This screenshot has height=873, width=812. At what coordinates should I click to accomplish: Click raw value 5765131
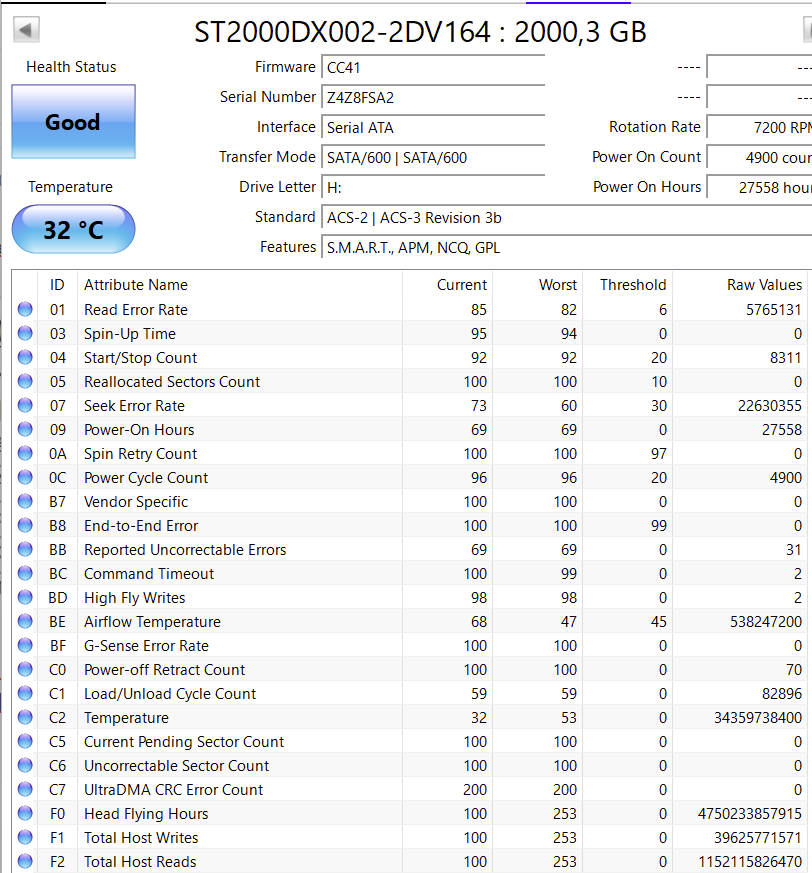[x=774, y=310]
